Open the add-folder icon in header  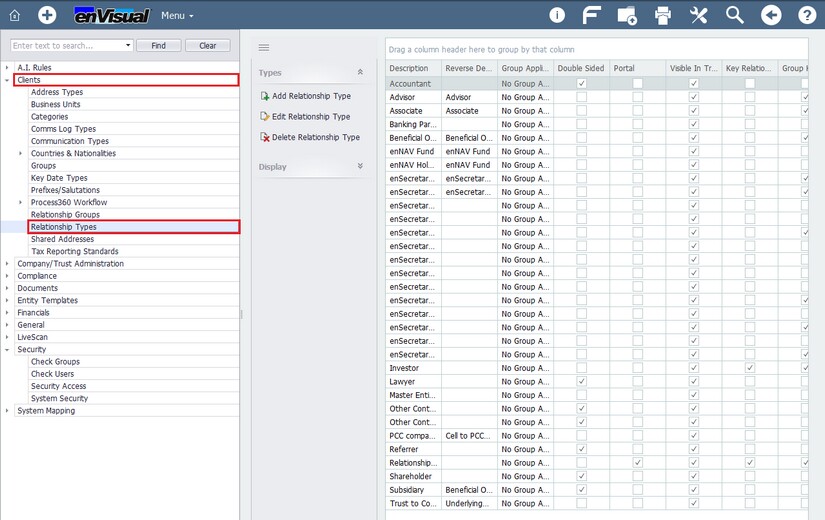(x=627, y=15)
